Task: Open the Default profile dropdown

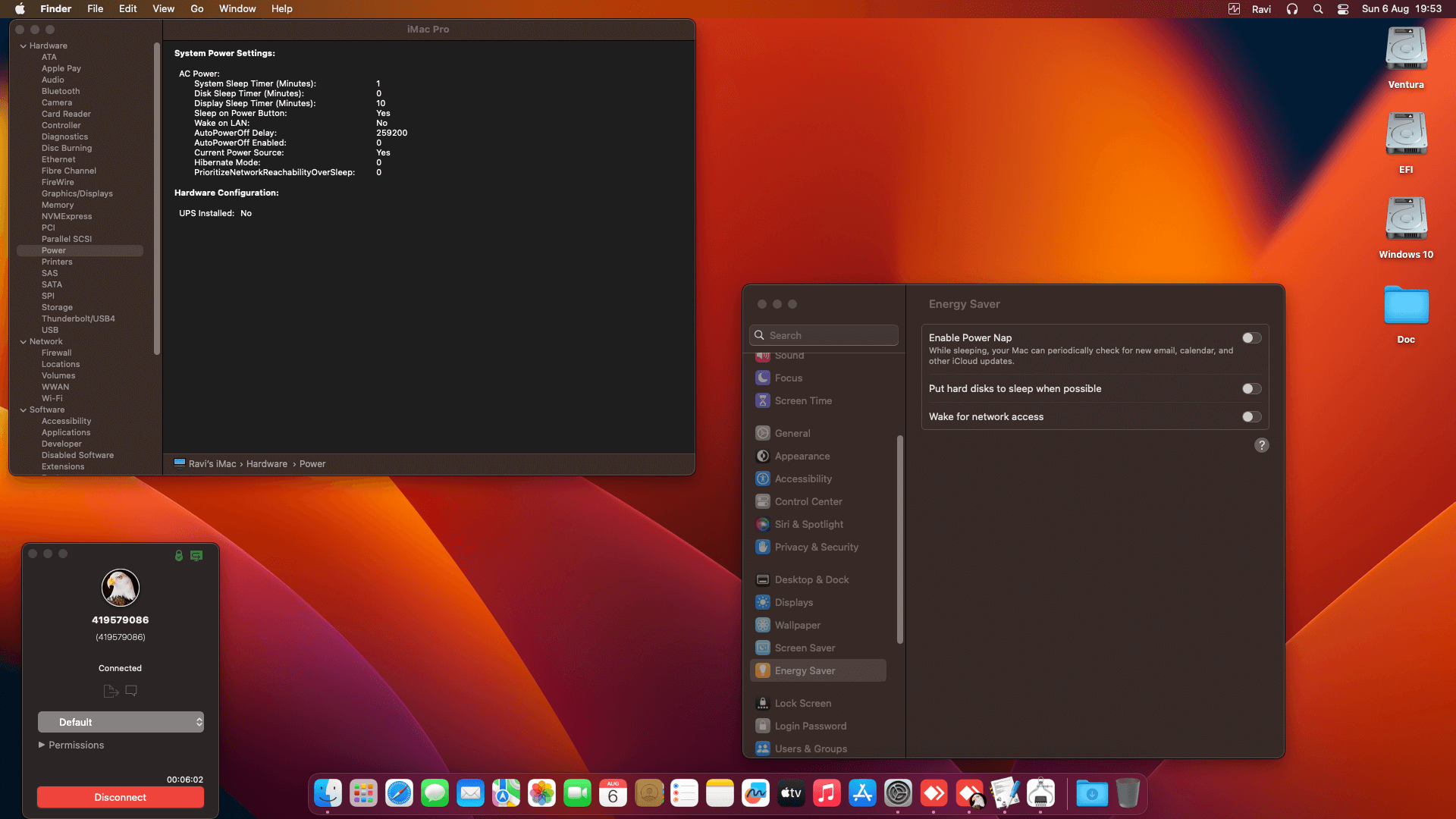Action: tap(121, 722)
